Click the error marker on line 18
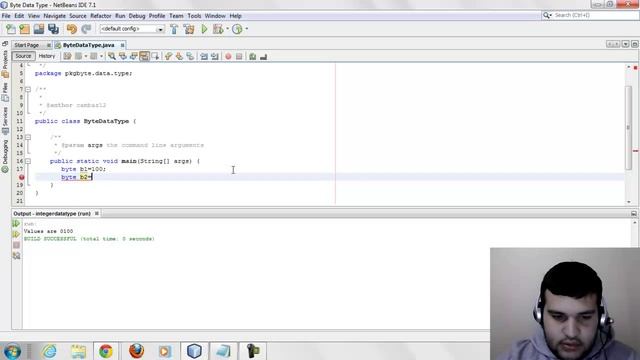The height and width of the screenshot is (360, 640). coord(22,177)
